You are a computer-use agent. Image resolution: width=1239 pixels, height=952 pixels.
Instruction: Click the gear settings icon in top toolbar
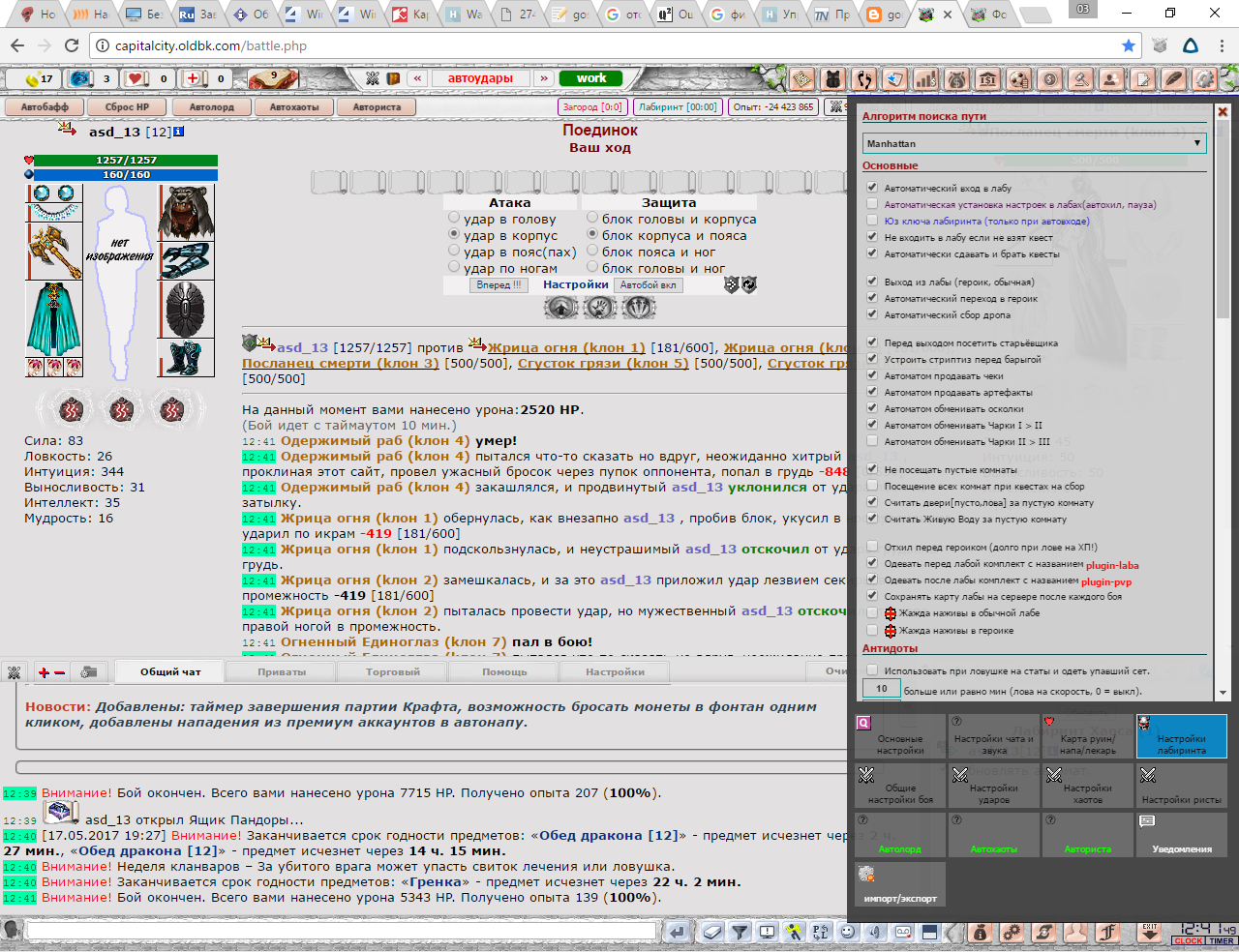(1204, 79)
